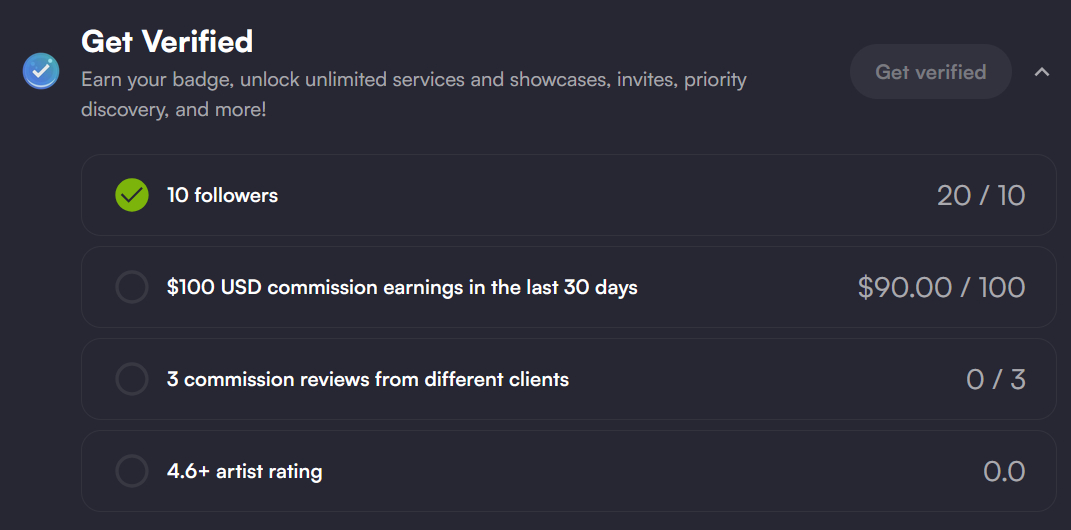Select the circle next to 4.6+ artist rating
Viewport: 1071px width, 530px height.
coord(132,471)
